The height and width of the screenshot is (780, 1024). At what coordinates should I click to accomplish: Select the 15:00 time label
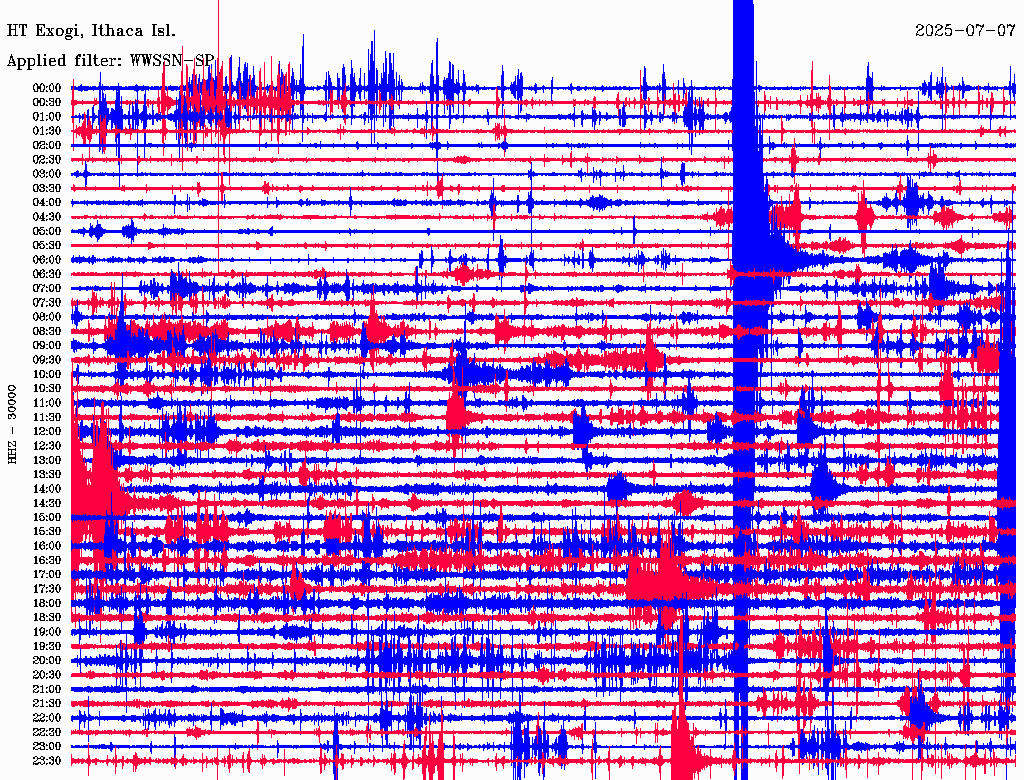coord(47,517)
